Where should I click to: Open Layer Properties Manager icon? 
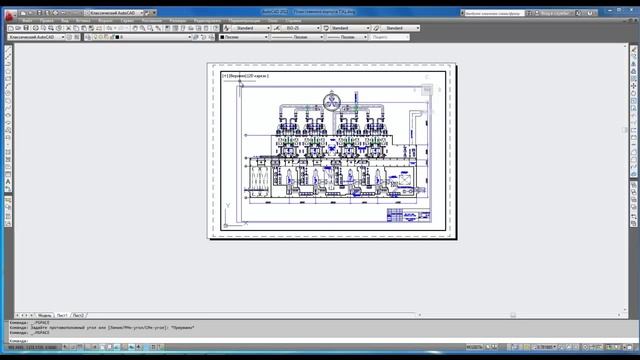click(x=88, y=37)
